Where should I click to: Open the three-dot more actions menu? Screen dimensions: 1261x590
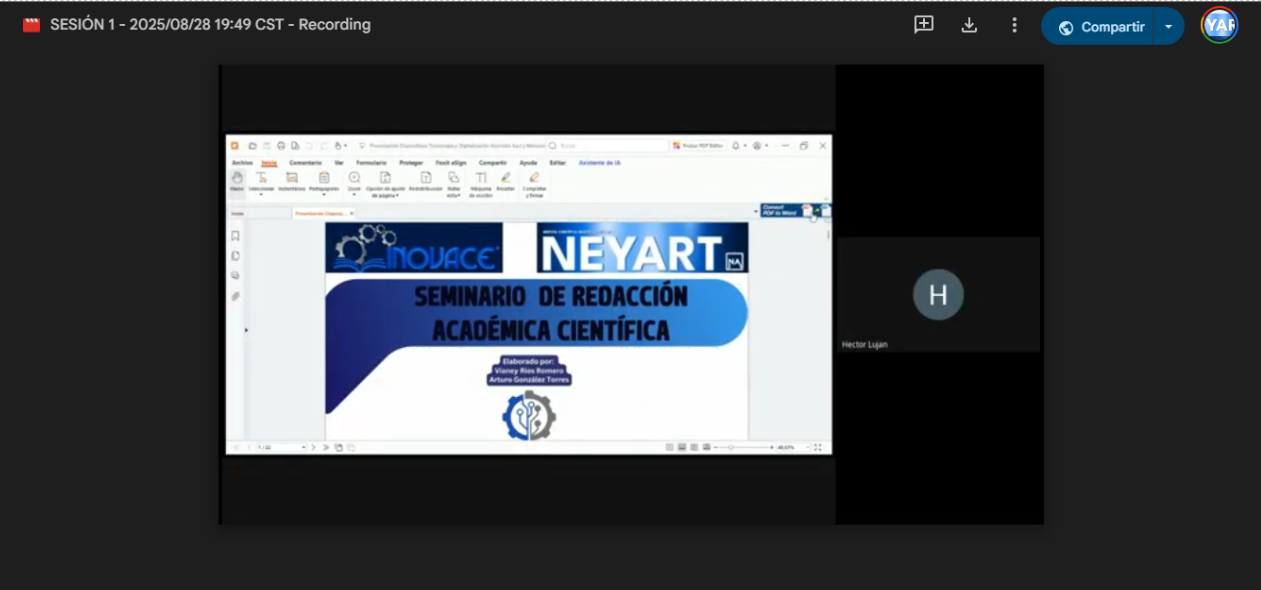[1014, 25]
